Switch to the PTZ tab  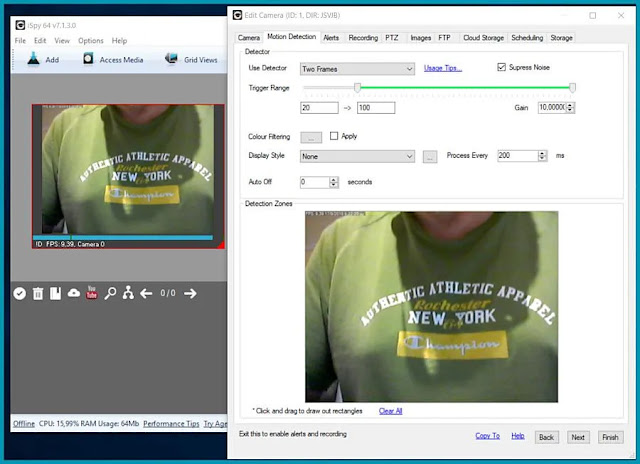pyautogui.click(x=391, y=38)
